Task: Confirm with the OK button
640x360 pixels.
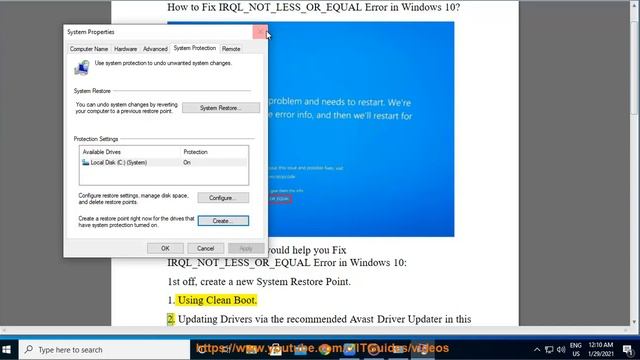Action: (165, 248)
